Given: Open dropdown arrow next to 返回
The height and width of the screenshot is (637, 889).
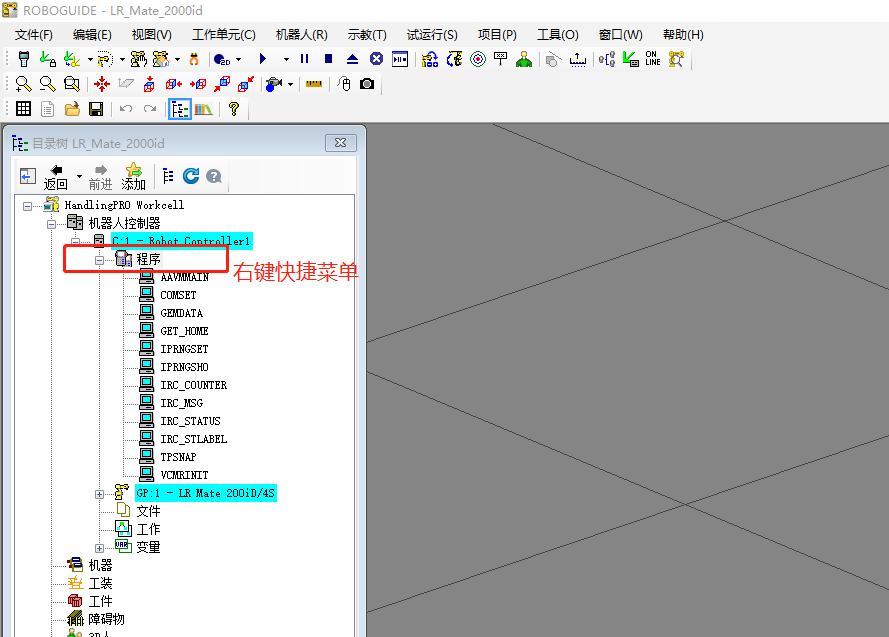Looking at the screenshot, I should pyautogui.click(x=79, y=177).
